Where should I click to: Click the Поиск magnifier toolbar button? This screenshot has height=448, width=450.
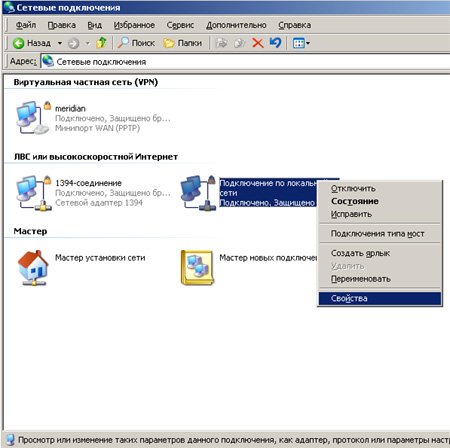point(136,43)
